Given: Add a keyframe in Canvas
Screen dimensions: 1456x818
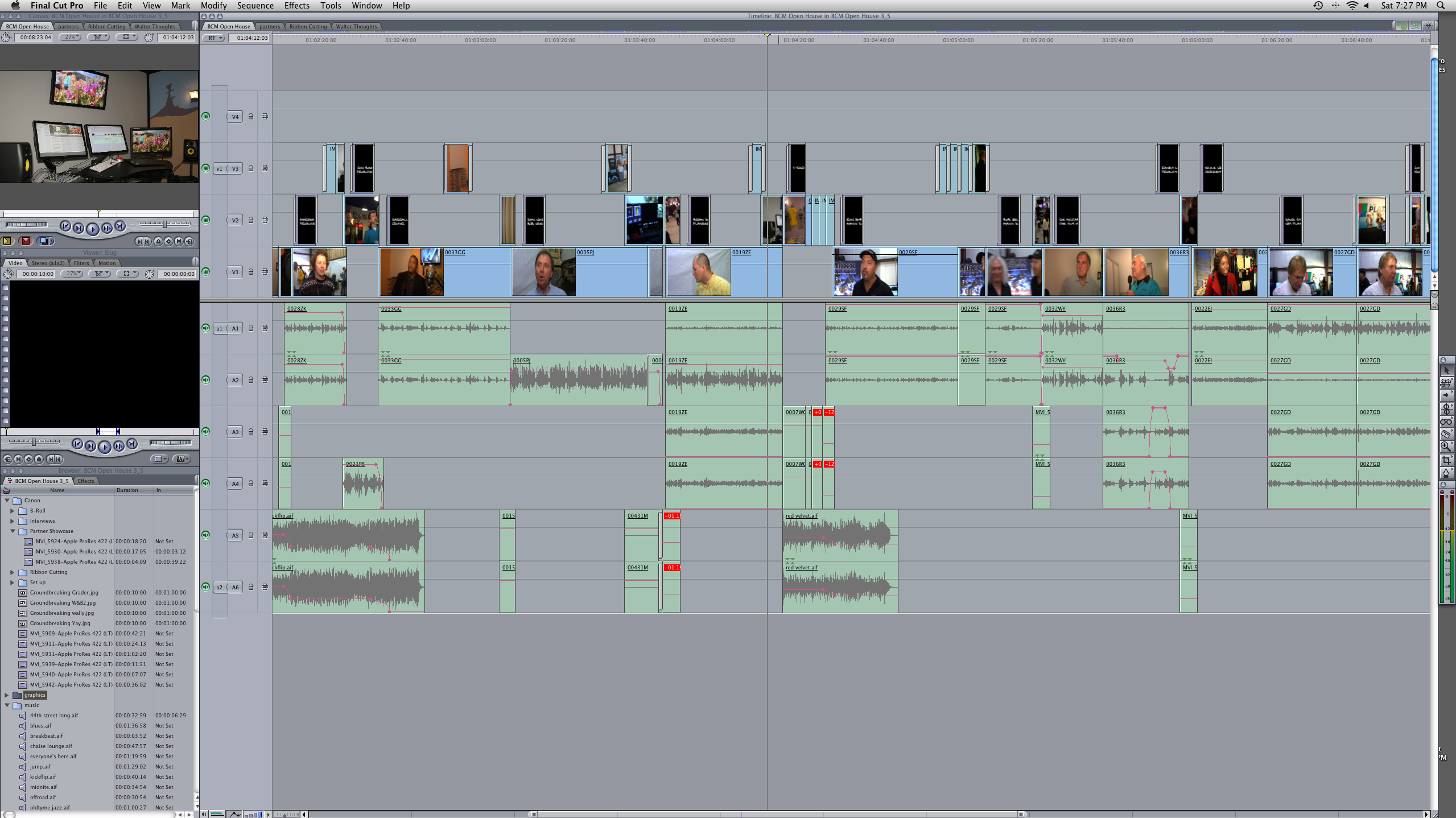Looking at the screenshot, I should click(x=168, y=242).
